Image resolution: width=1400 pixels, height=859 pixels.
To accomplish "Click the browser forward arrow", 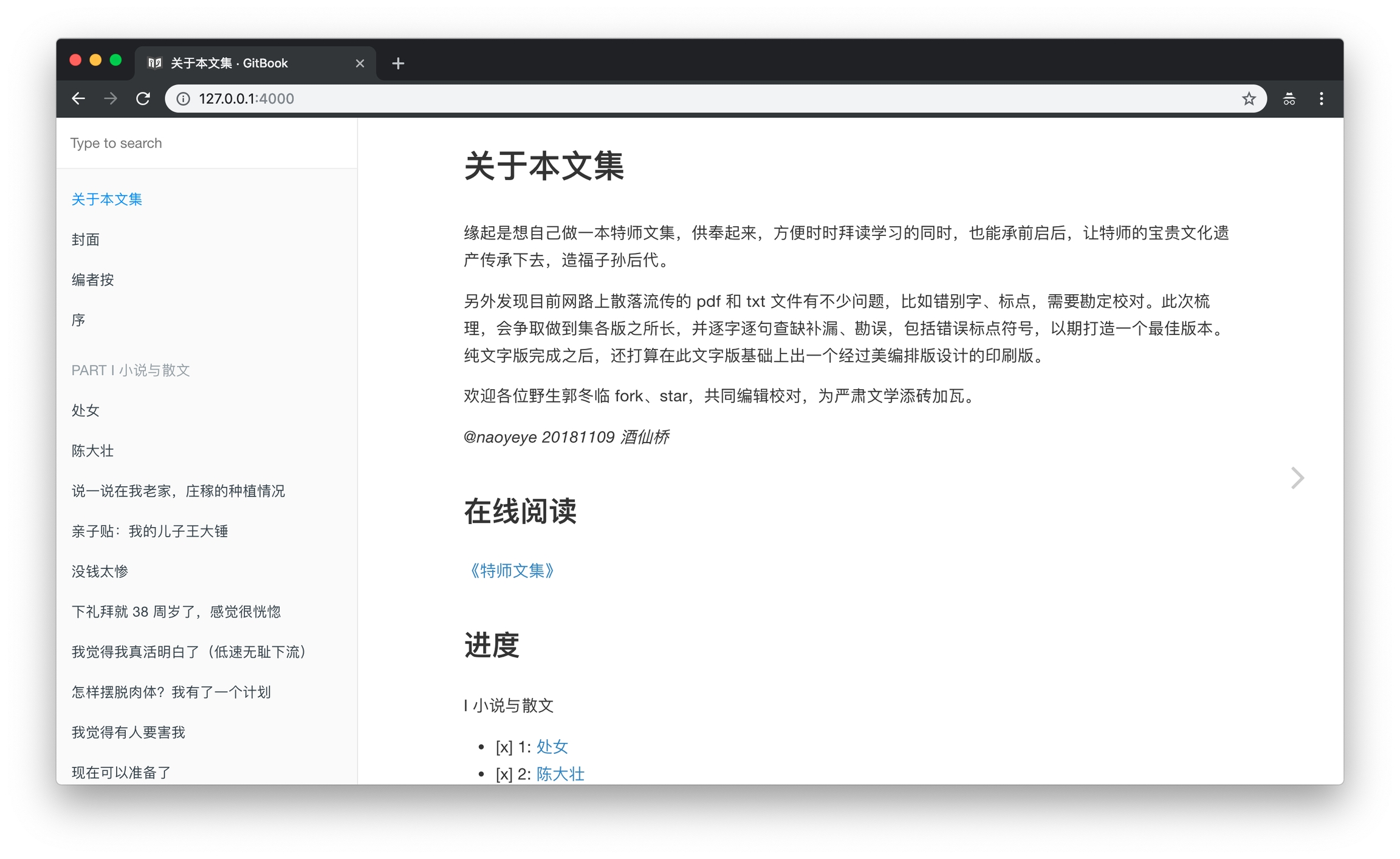I will [x=111, y=98].
